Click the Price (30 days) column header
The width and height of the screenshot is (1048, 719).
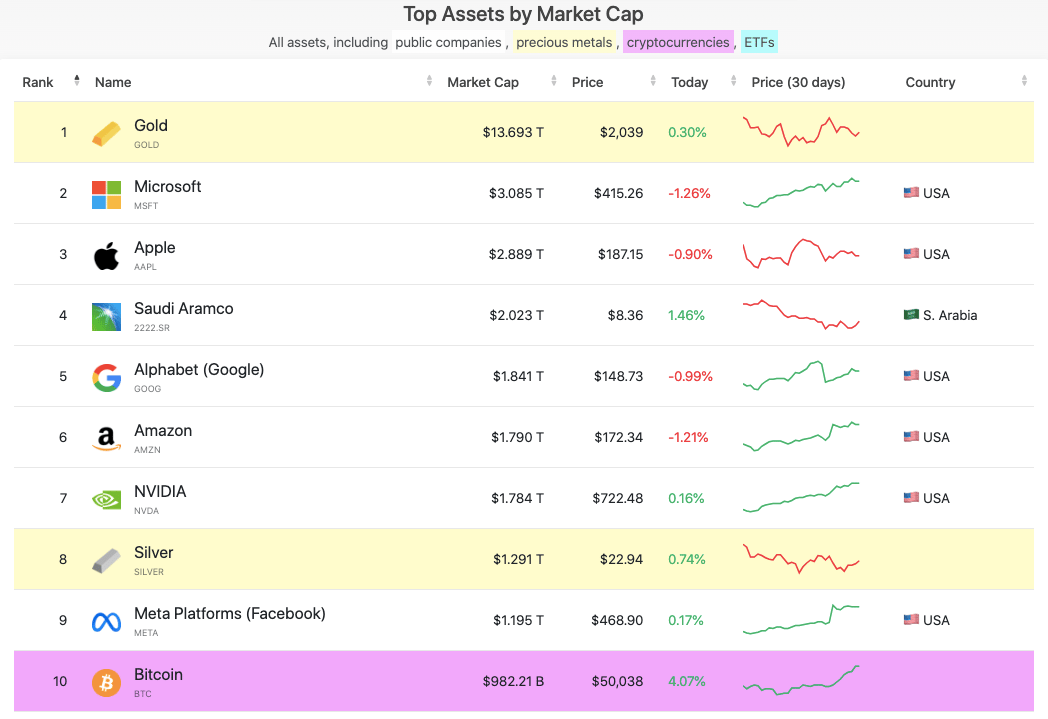tap(798, 82)
